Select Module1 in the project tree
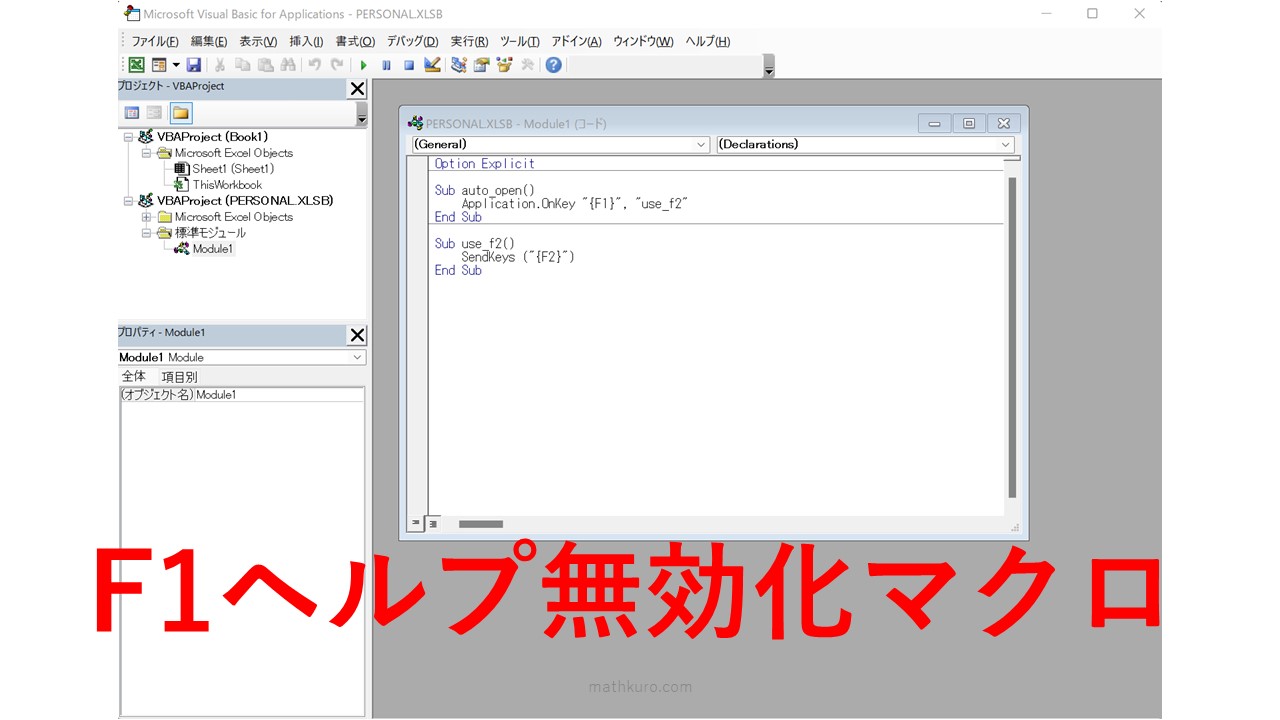 (213, 249)
